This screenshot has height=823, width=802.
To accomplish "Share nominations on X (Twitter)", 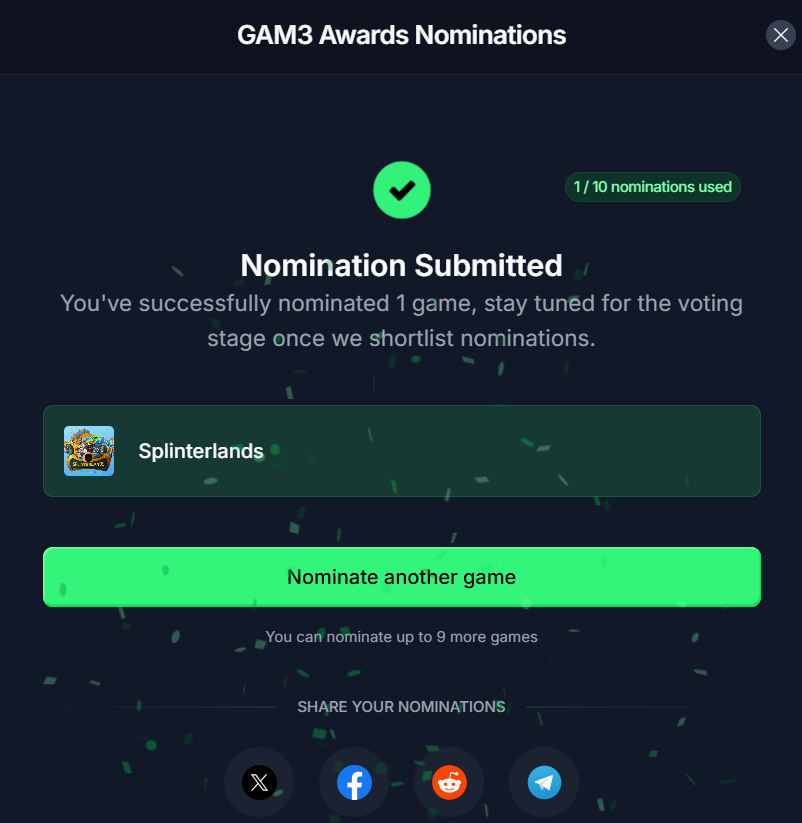I will (x=259, y=782).
